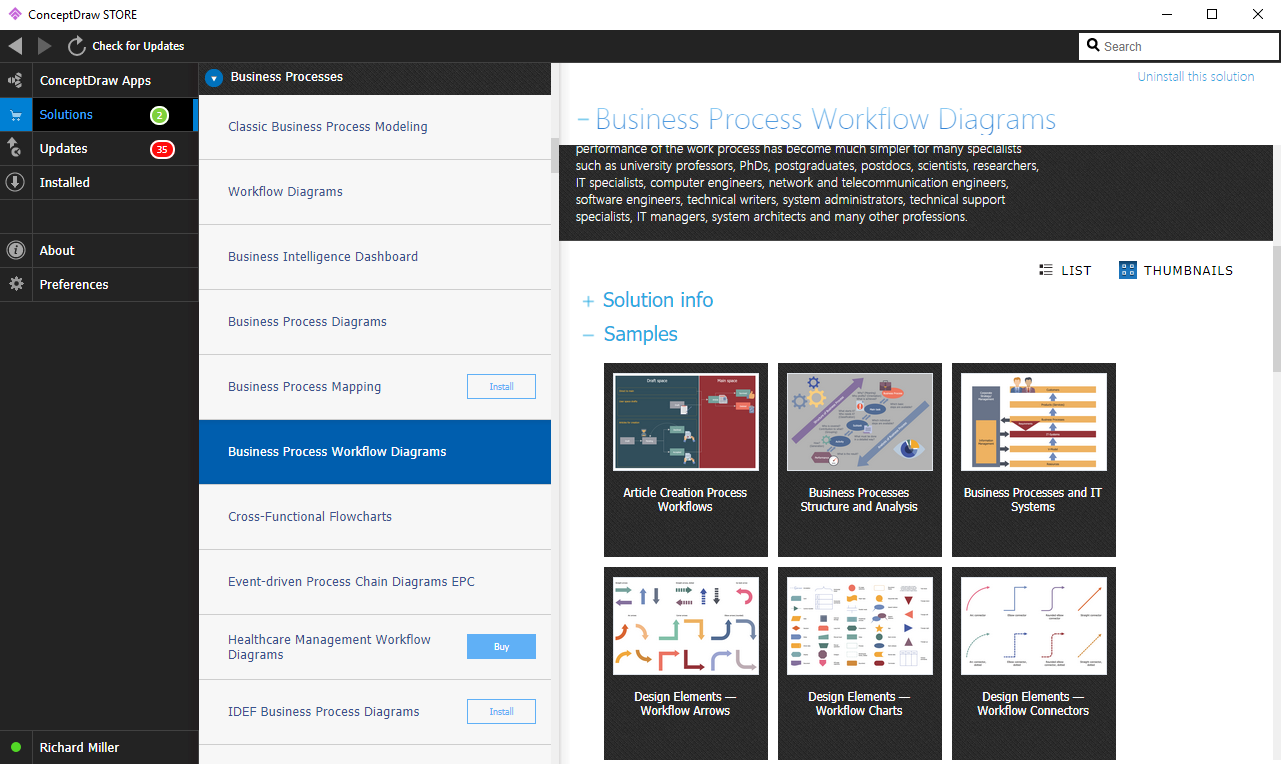The width and height of the screenshot is (1281, 764).
Task: Click the red Updates count badge
Action: click(162, 149)
